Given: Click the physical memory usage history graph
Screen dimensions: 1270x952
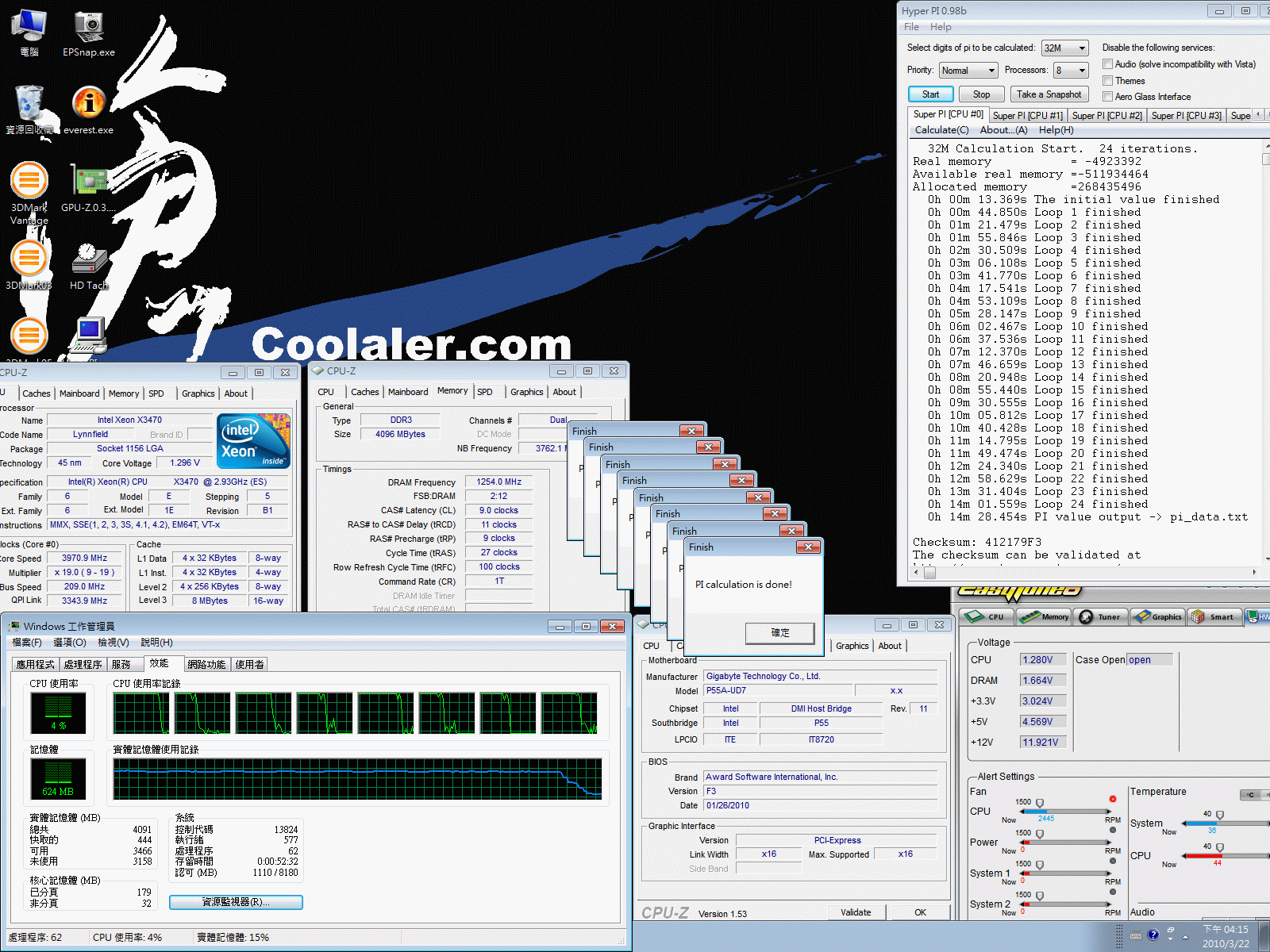Looking at the screenshot, I should (357, 778).
